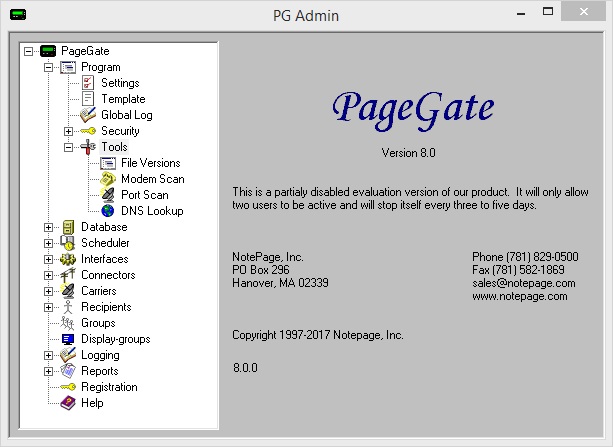Viewport: 613px width, 447px height.
Task: Open the Global Log book icon
Action: [88, 115]
